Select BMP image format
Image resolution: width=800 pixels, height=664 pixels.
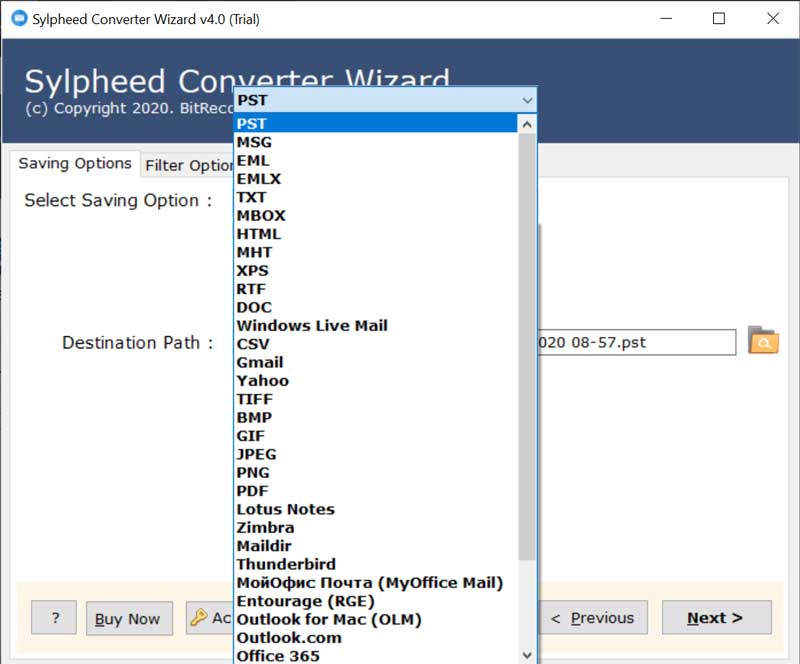376,417
